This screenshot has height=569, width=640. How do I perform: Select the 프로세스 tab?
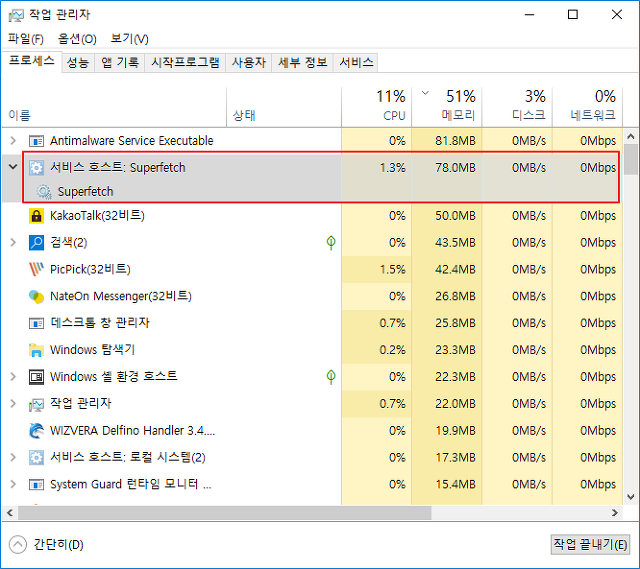point(31,62)
